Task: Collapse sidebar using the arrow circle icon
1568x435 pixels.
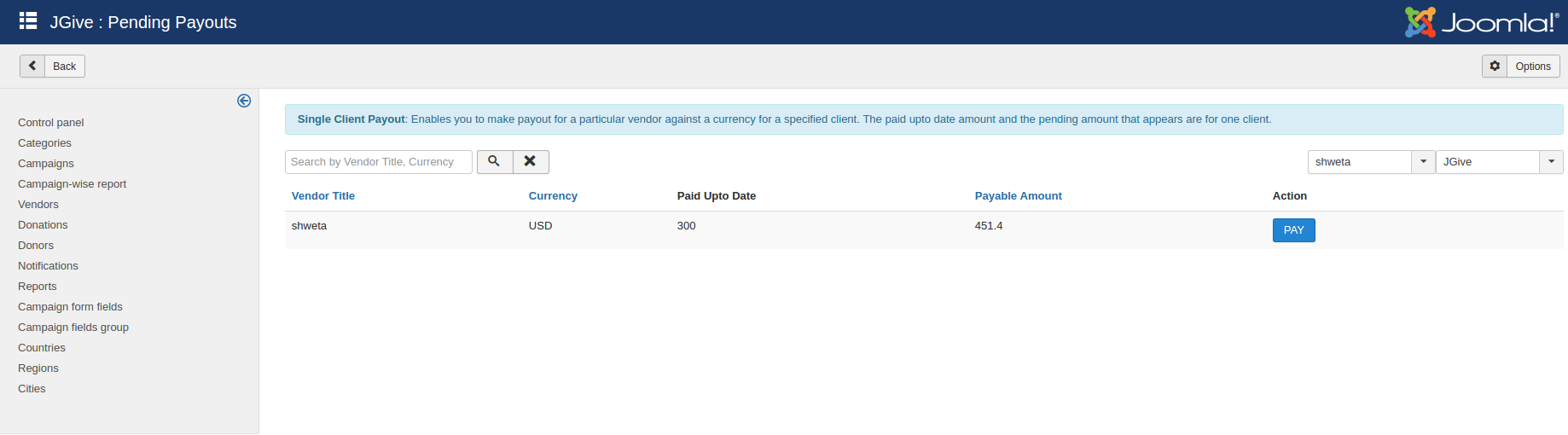Action: pos(244,101)
